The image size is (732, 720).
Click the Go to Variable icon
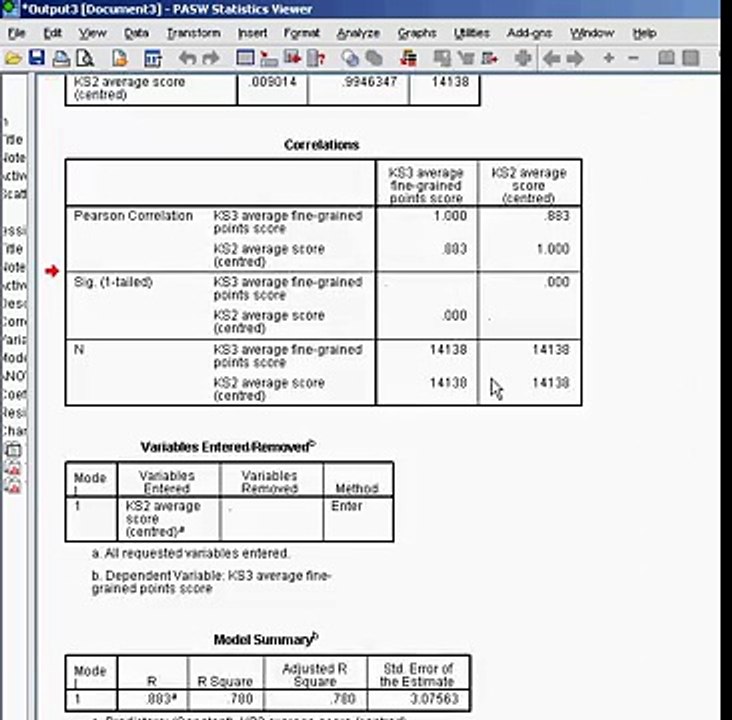[x=293, y=58]
